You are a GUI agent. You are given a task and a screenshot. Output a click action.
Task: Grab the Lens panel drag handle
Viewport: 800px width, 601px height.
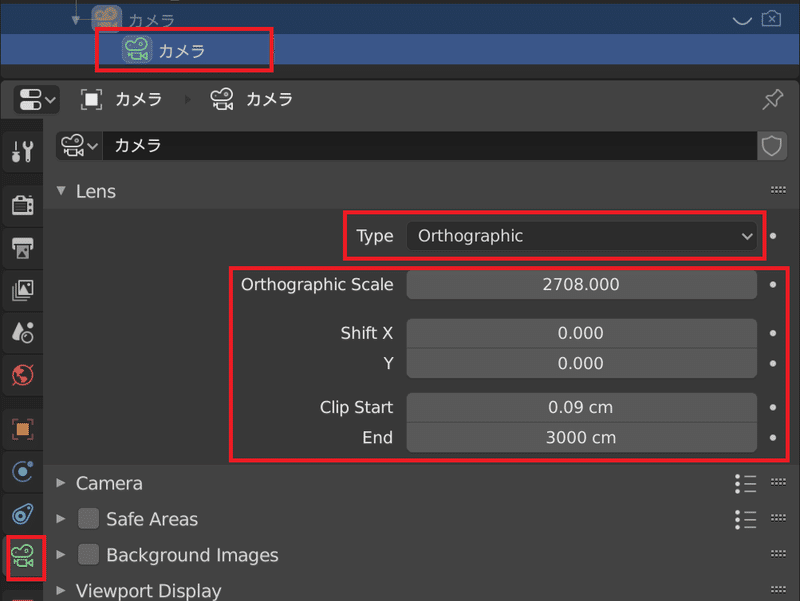click(778, 190)
